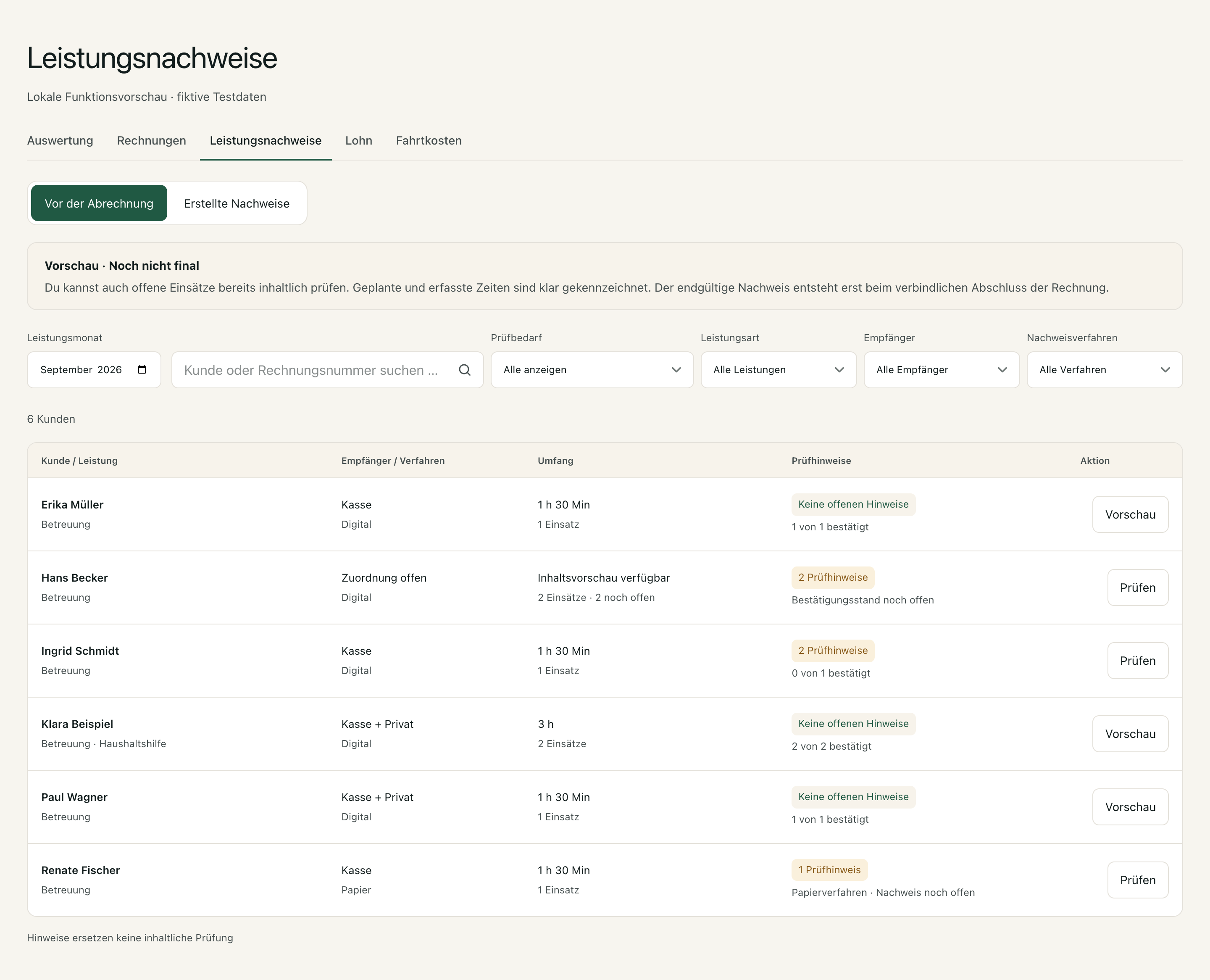Click Keine offenen Hinweise badge for Erika Müller

click(853, 504)
